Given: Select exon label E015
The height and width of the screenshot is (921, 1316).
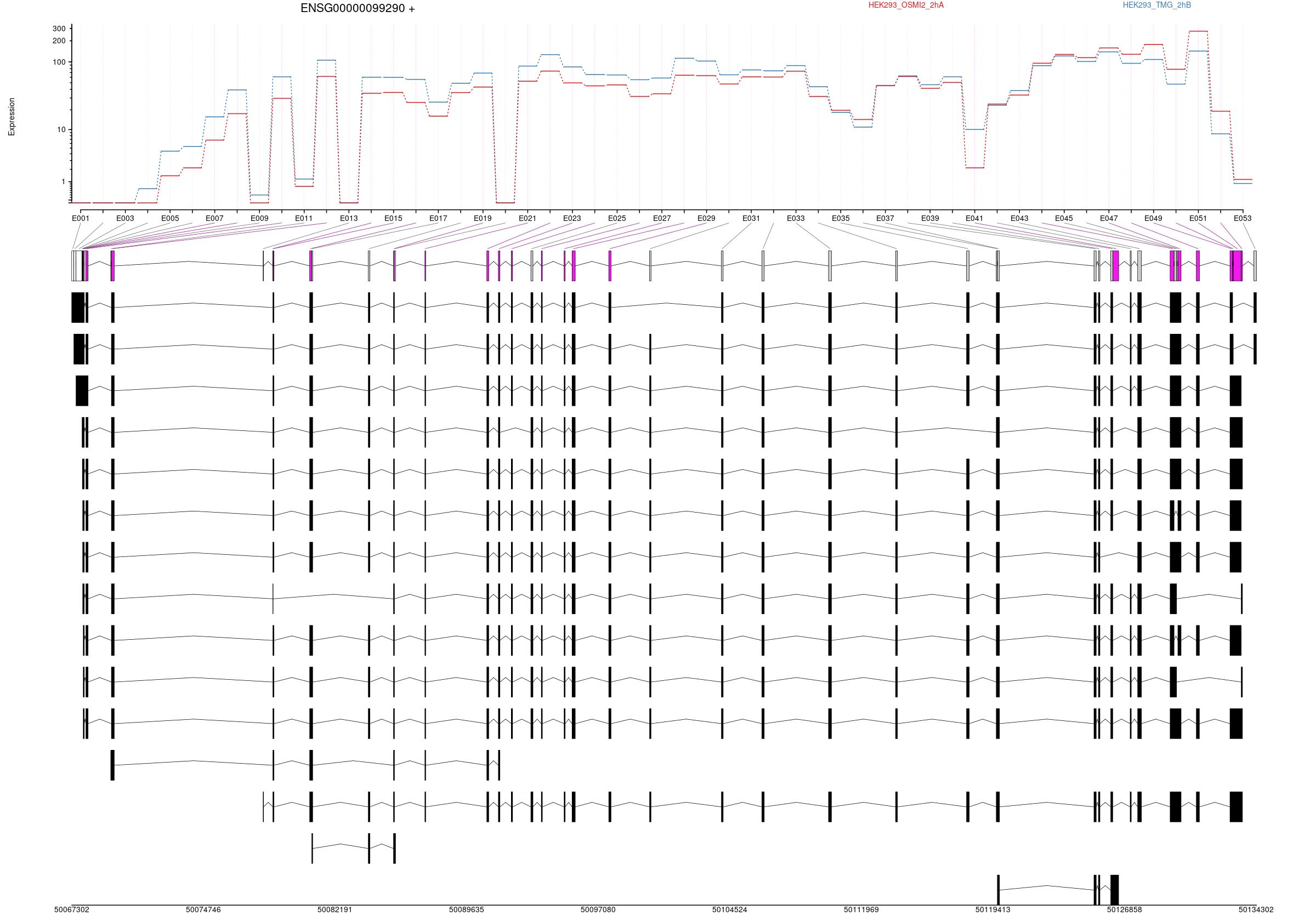Looking at the screenshot, I should (x=393, y=218).
